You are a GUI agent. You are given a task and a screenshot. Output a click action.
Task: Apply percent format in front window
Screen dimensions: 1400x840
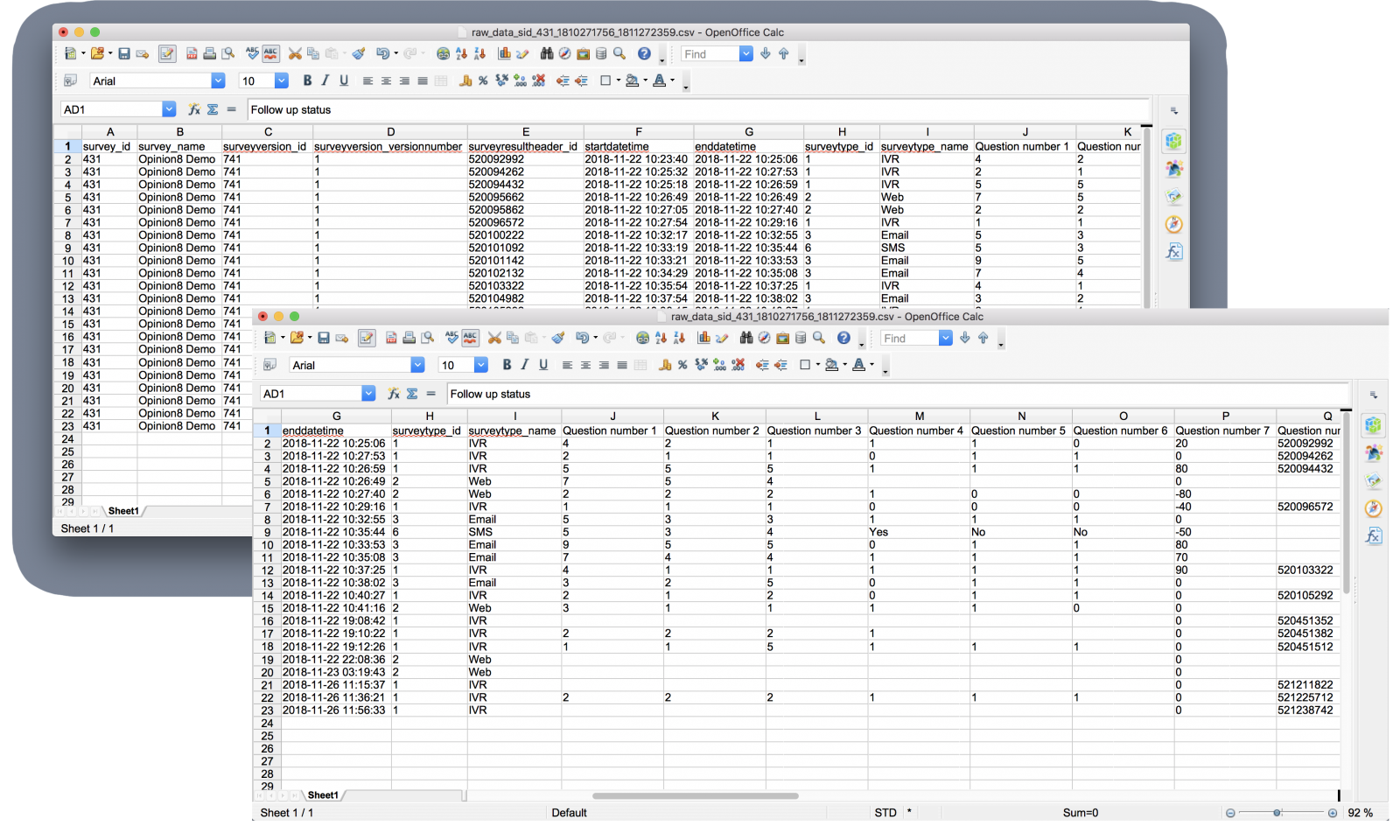682,366
